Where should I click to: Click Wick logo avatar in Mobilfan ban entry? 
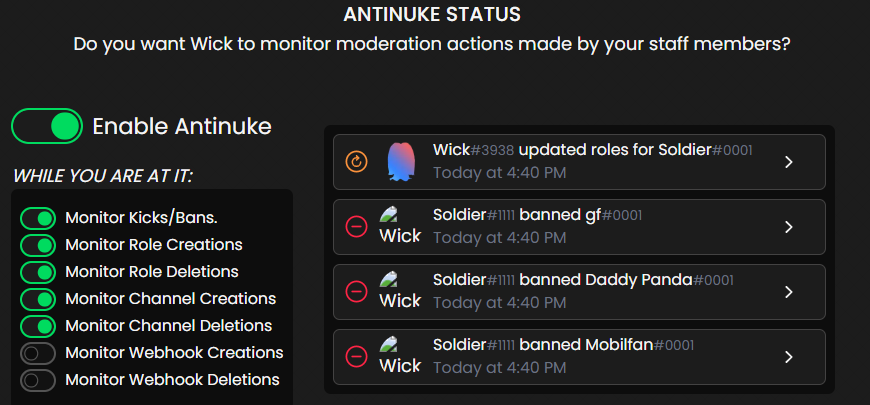[400, 356]
